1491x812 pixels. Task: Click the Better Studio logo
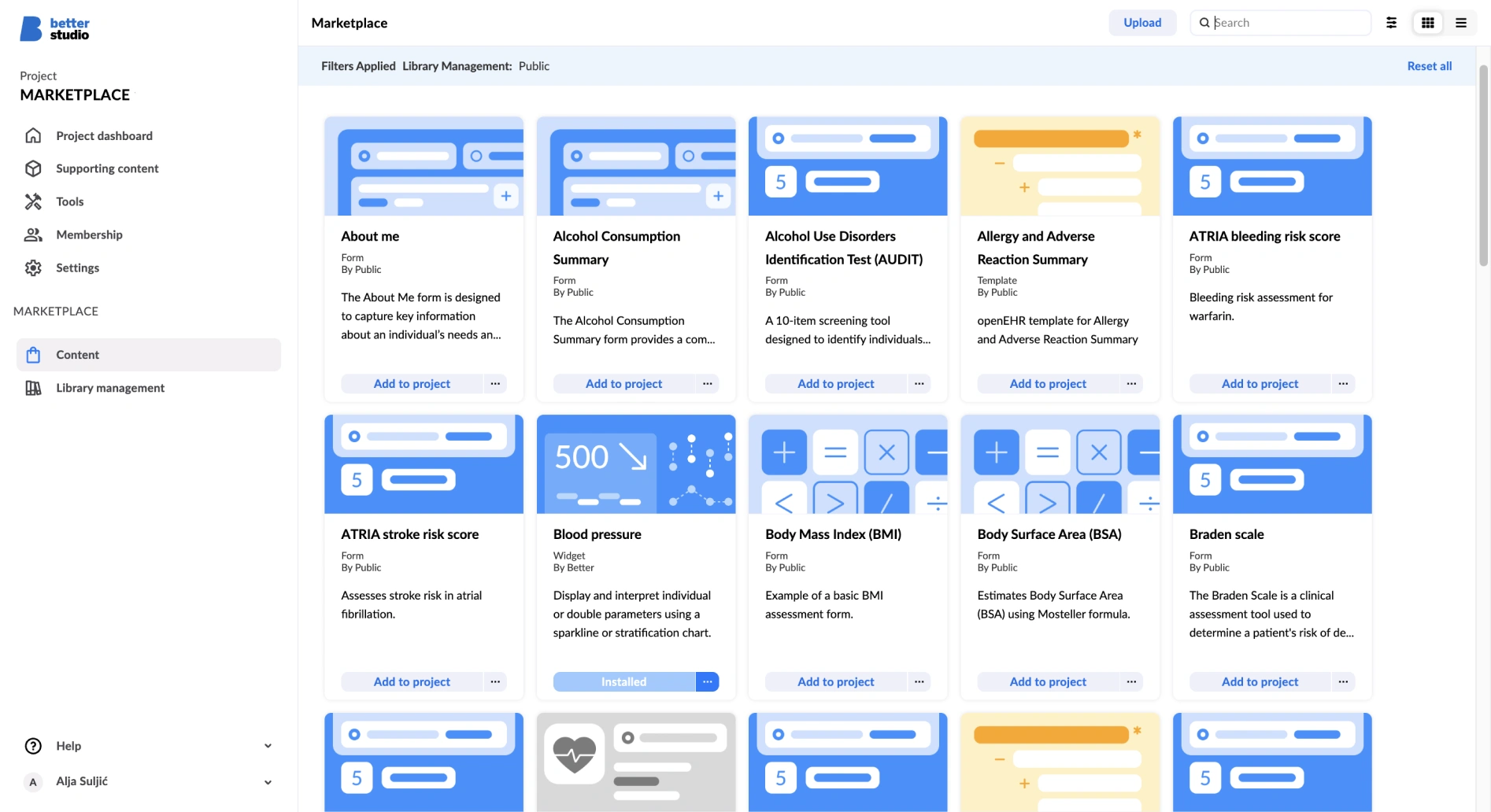coord(54,28)
